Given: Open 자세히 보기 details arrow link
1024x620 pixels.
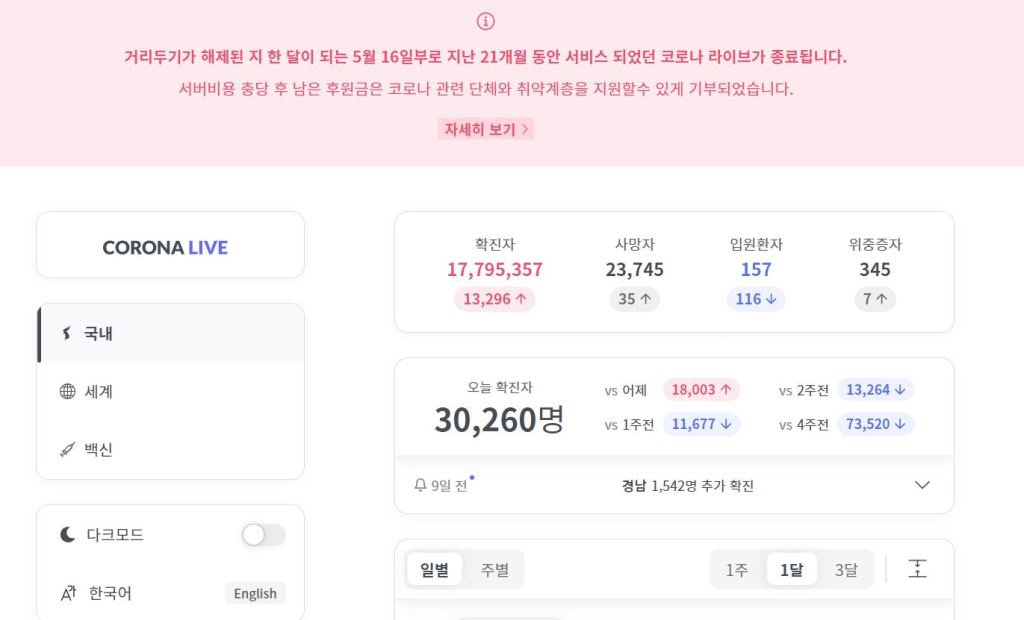Looking at the screenshot, I should click(486, 129).
